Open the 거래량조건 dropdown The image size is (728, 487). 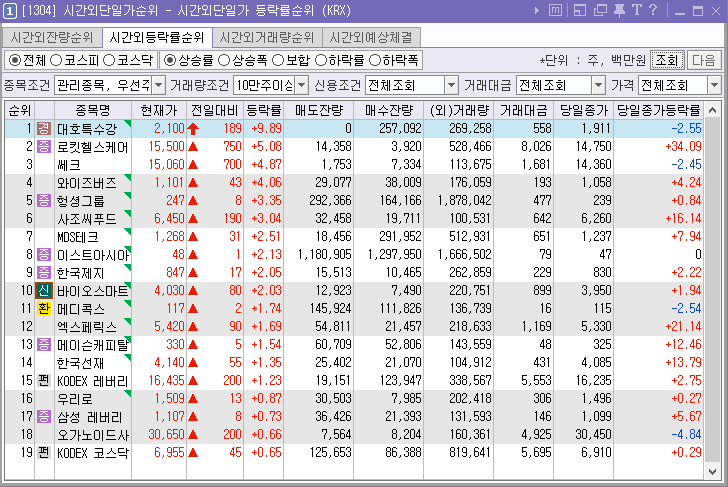coord(302,85)
